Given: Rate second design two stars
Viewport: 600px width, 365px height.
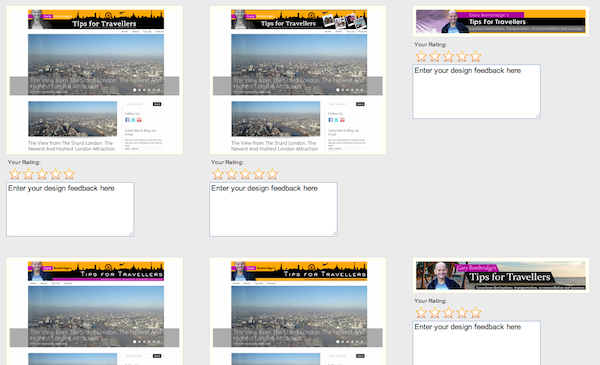Looking at the screenshot, I should [x=232, y=174].
